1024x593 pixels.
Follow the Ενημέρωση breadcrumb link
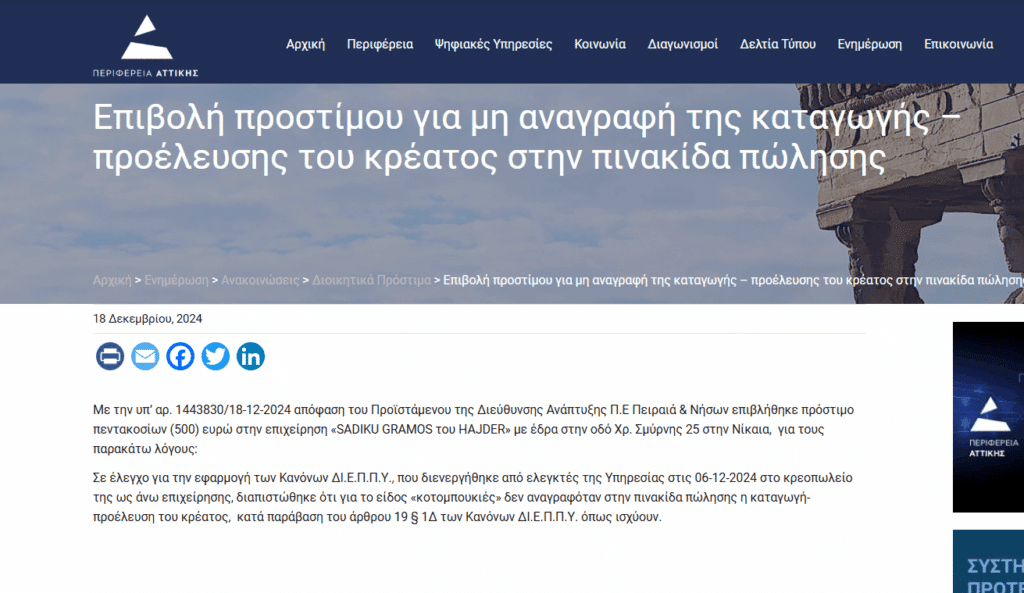176,280
